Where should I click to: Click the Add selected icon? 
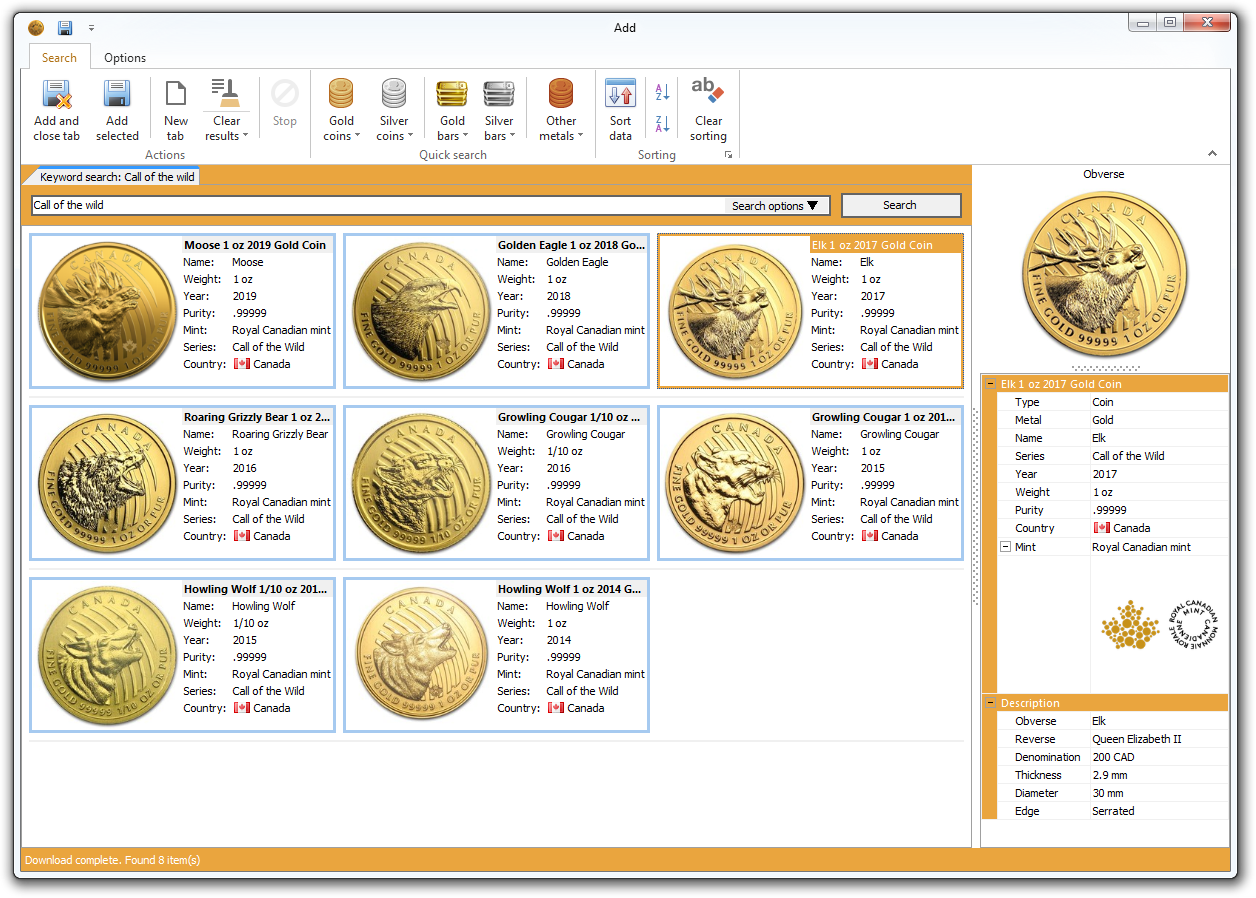[x=117, y=96]
